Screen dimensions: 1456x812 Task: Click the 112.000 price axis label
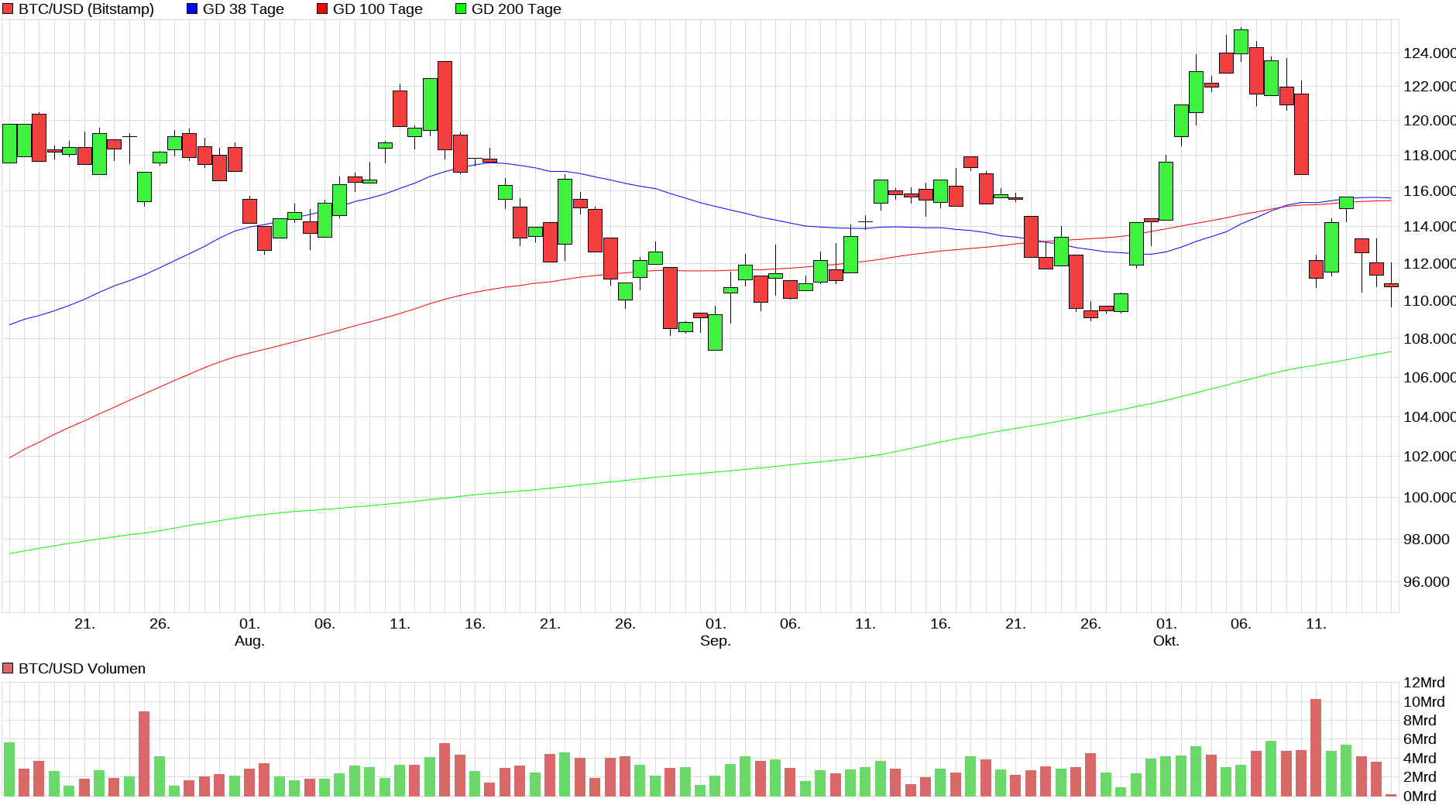1430,263
